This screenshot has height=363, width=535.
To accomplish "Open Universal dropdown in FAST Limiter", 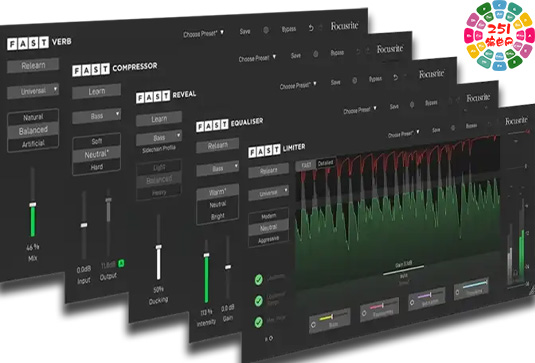I will tap(269, 193).
